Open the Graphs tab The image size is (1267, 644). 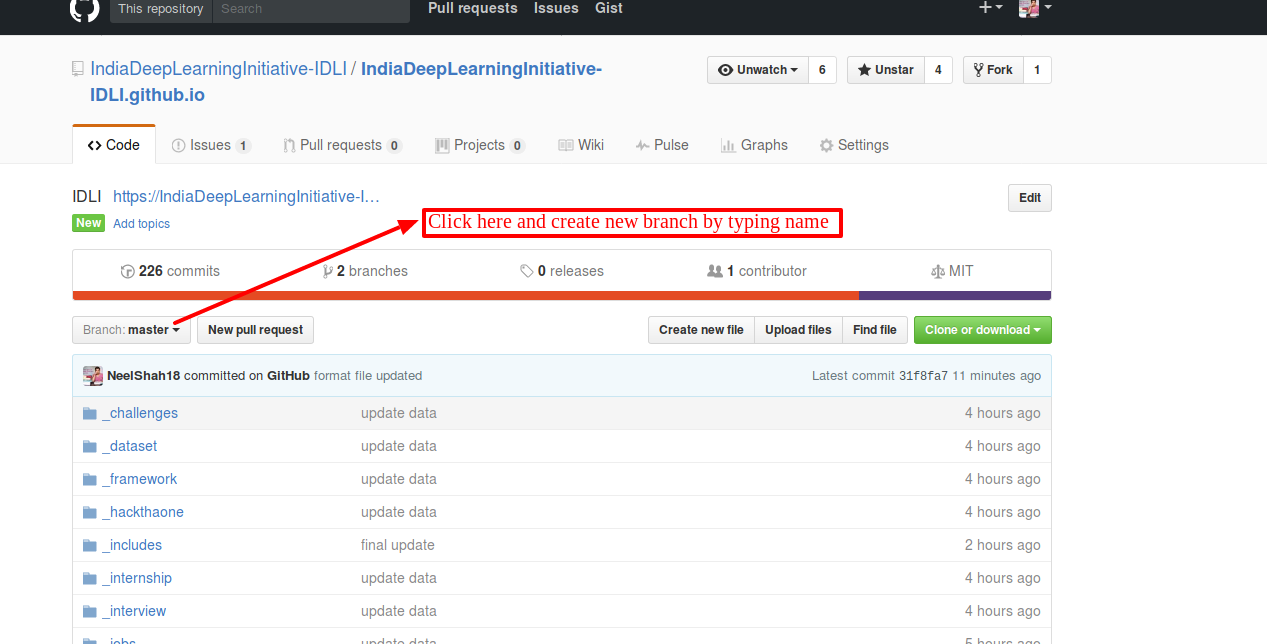click(x=754, y=145)
